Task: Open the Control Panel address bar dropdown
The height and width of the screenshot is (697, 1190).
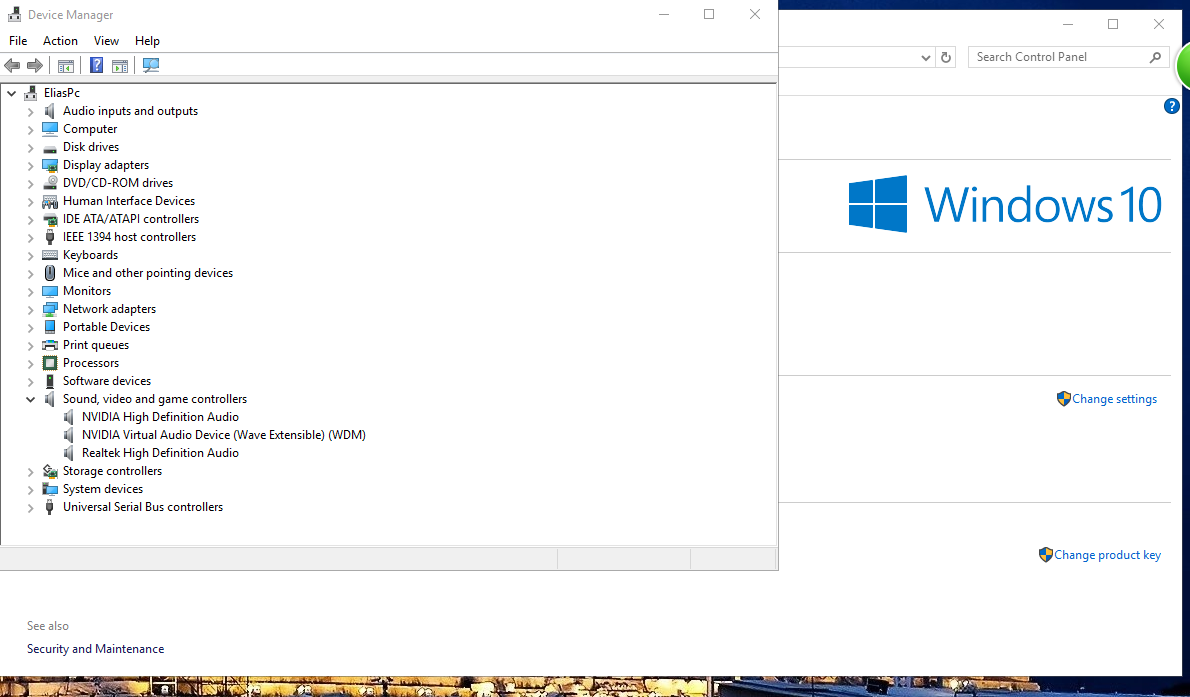Action: pos(926,58)
